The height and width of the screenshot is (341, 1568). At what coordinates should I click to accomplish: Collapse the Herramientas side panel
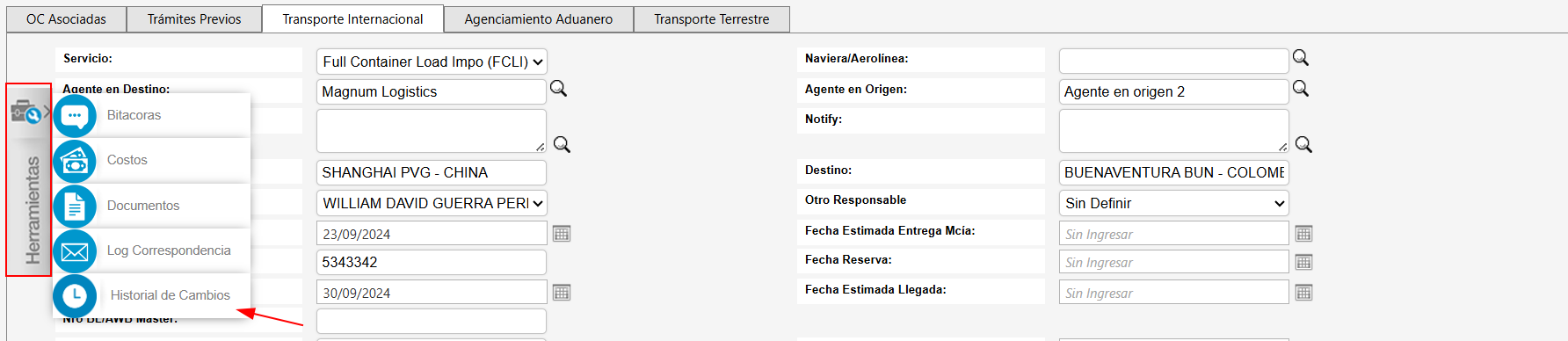(x=29, y=180)
